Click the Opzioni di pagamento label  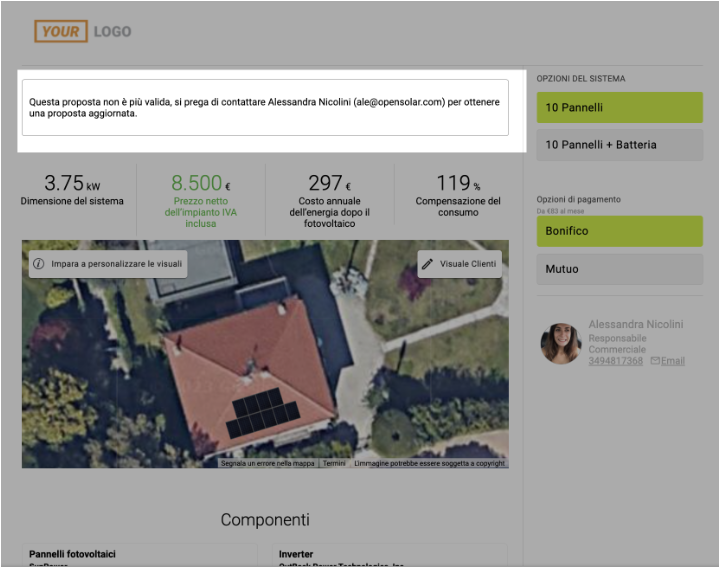pyautogui.click(x=579, y=199)
